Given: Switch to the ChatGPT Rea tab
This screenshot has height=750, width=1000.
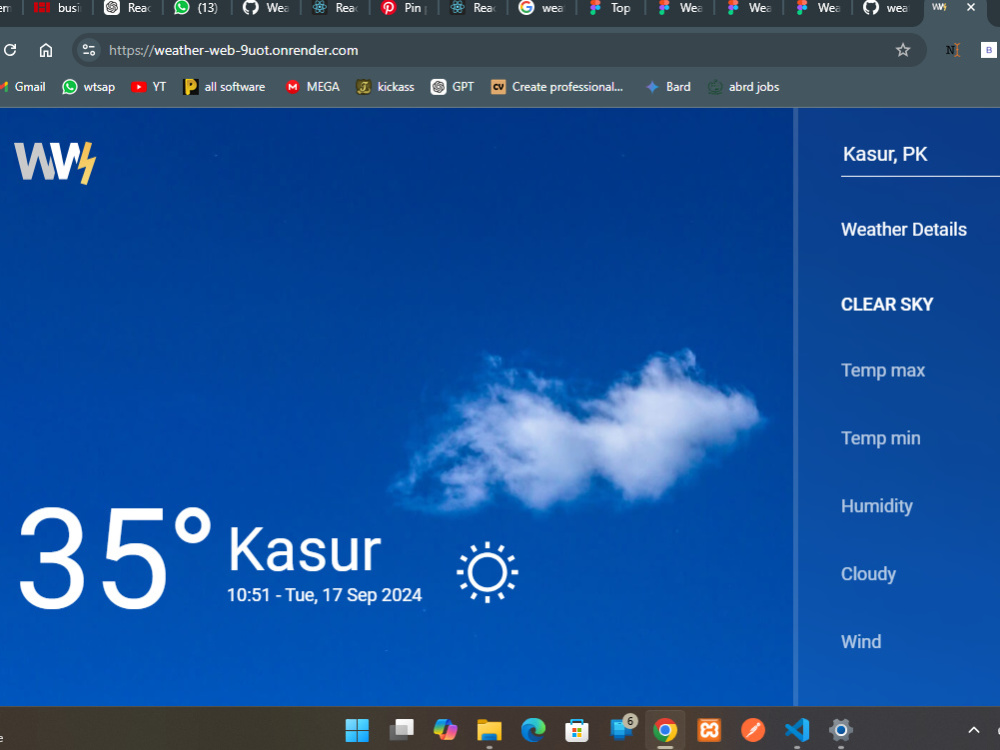Looking at the screenshot, I should click(x=128, y=8).
